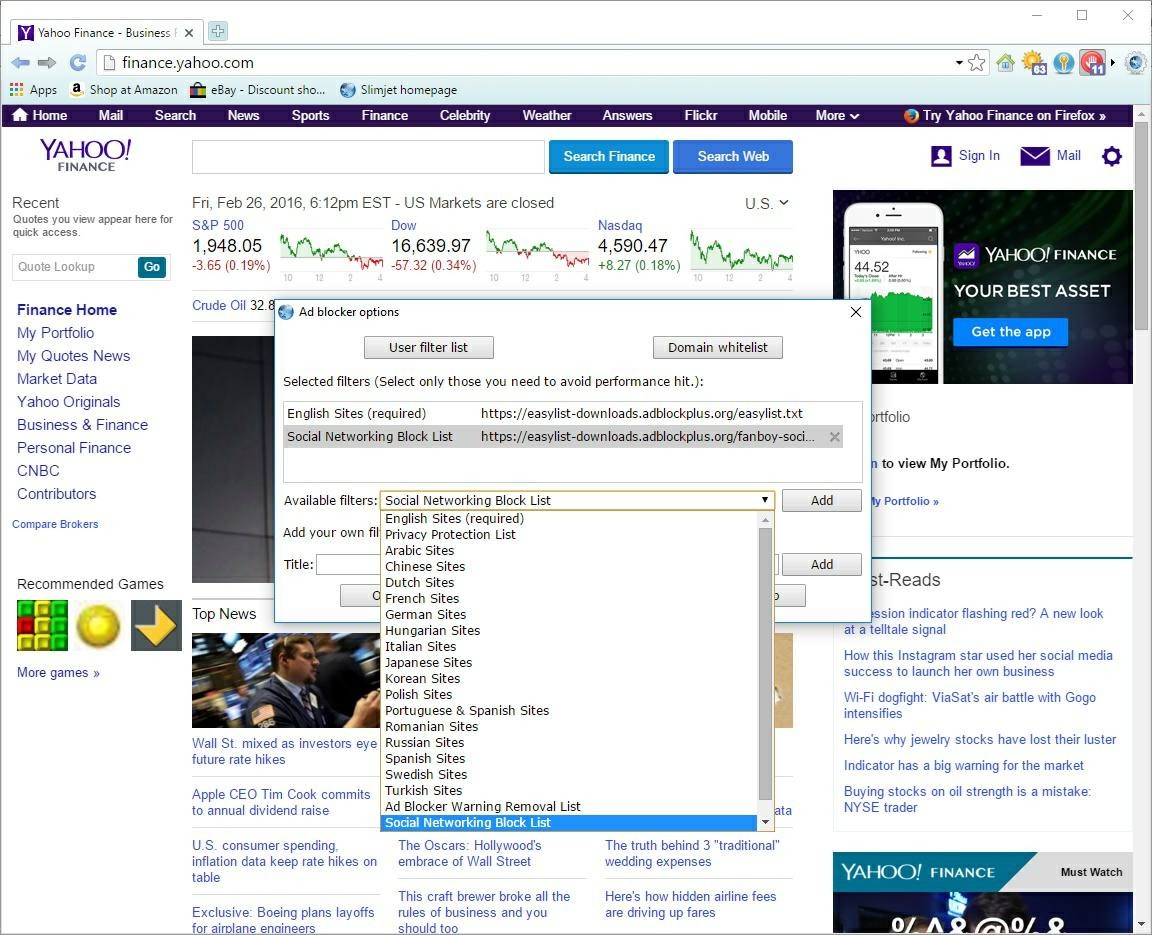1152x935 pixels.
Task: Click the Slimjet gear menu icon
Action: (x=1135, y=63)
